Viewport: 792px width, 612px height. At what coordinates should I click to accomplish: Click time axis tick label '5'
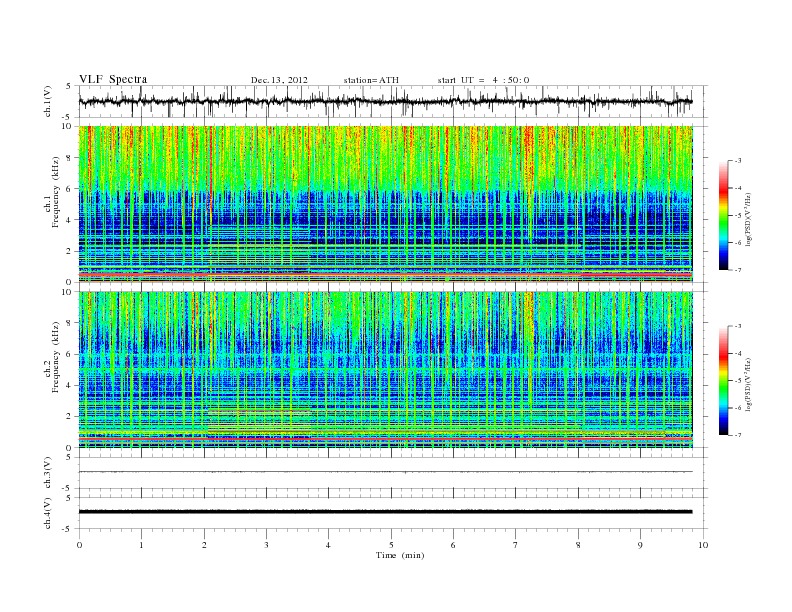tap(391, 545)
